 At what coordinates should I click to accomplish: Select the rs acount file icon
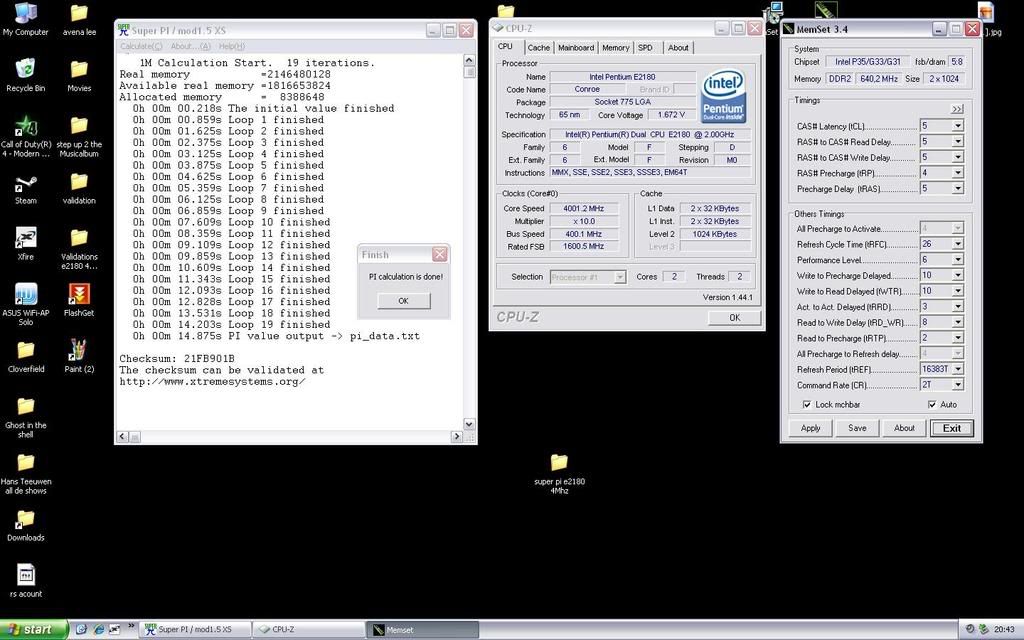25,575
